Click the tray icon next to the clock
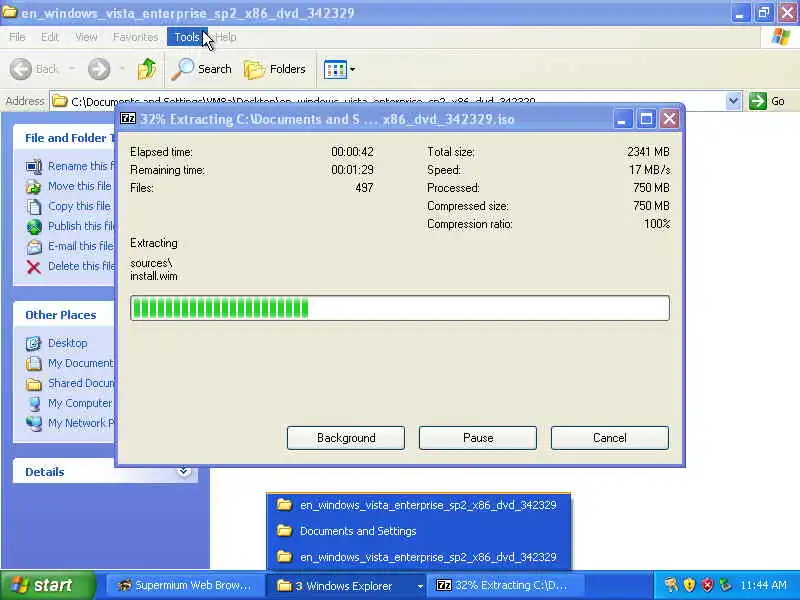Viewport: 800px width, 600px height. 725,585
